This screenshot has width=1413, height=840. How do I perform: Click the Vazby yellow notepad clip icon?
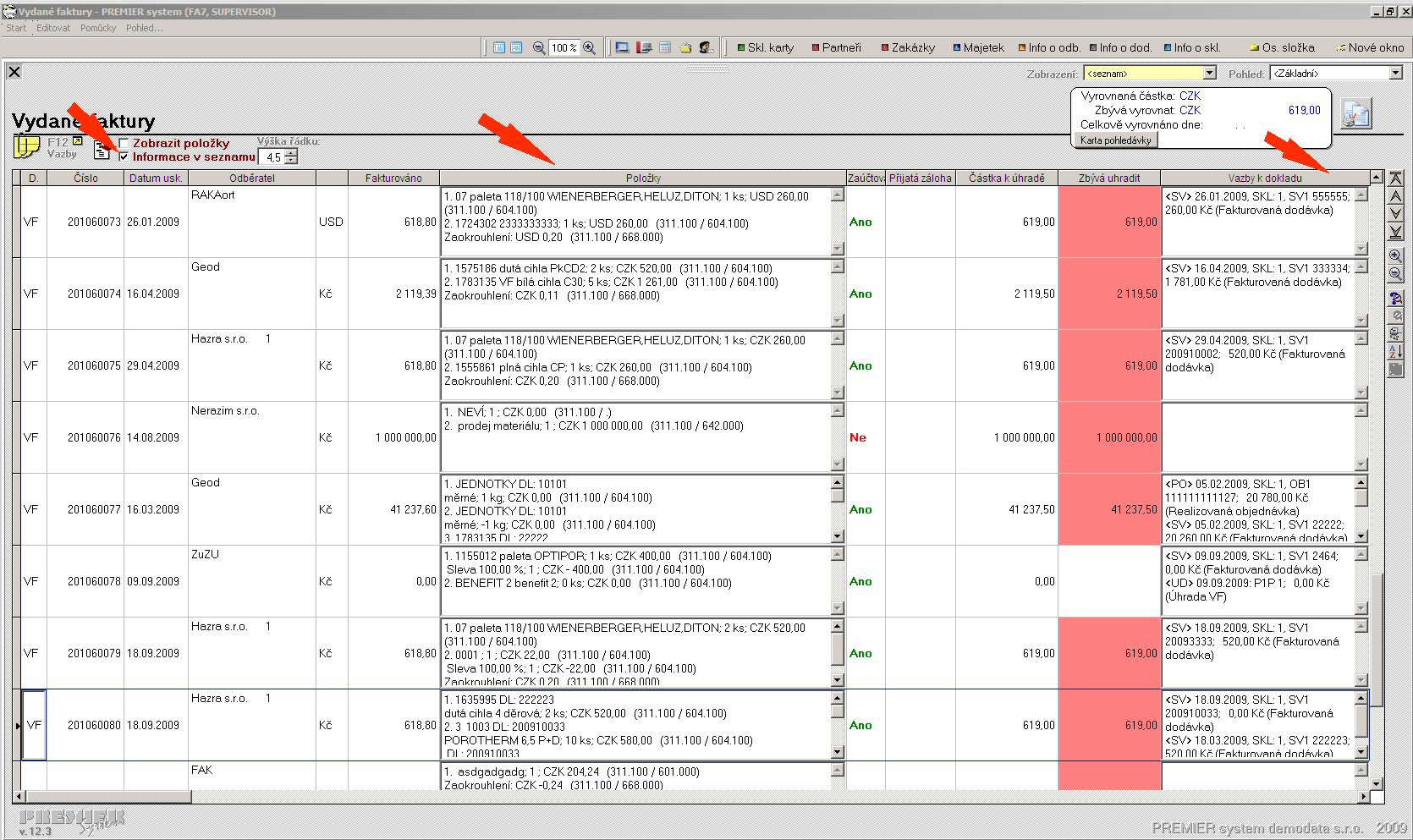[26, 147]
